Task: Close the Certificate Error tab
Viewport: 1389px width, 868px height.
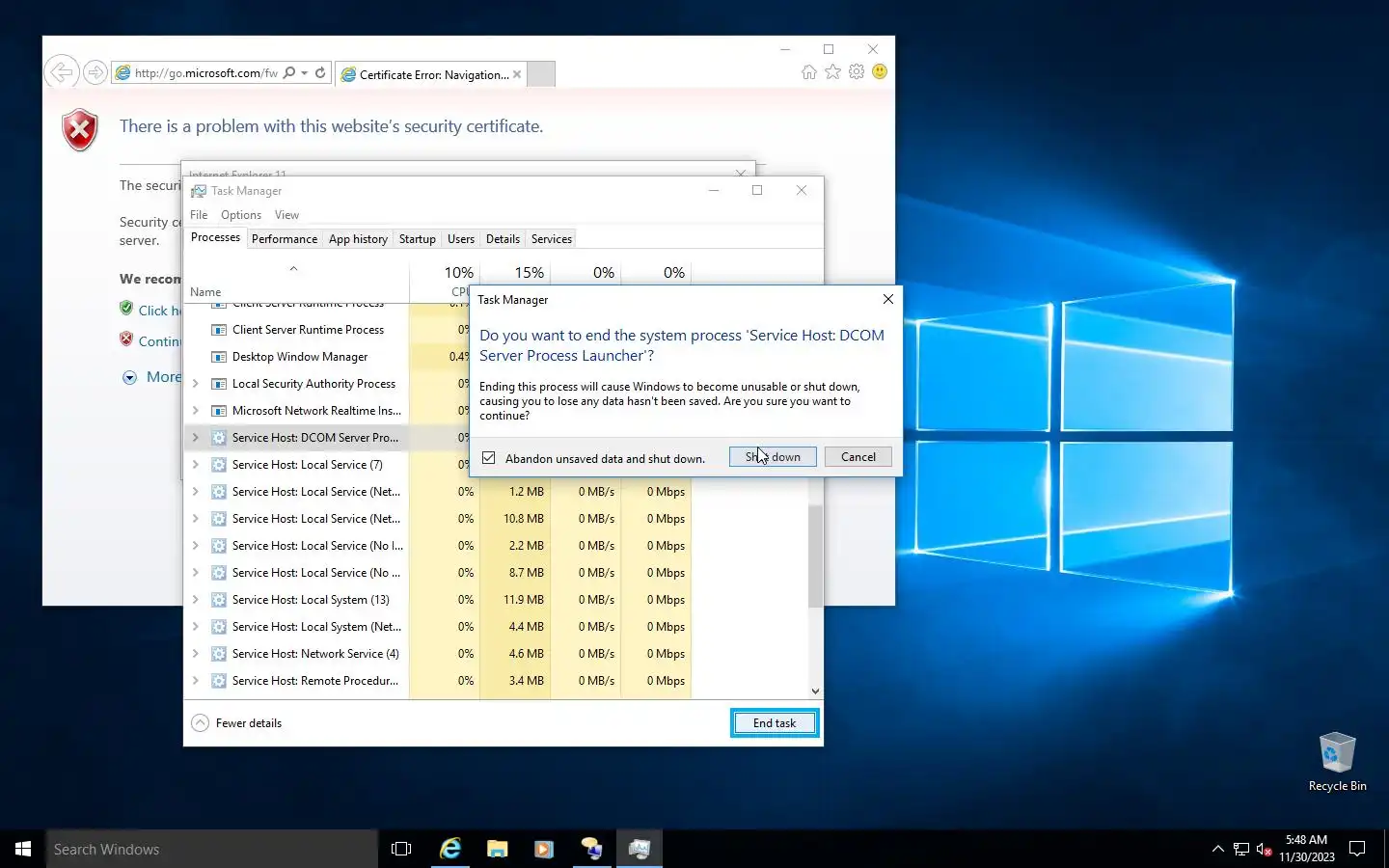Action: click(517, 74)
